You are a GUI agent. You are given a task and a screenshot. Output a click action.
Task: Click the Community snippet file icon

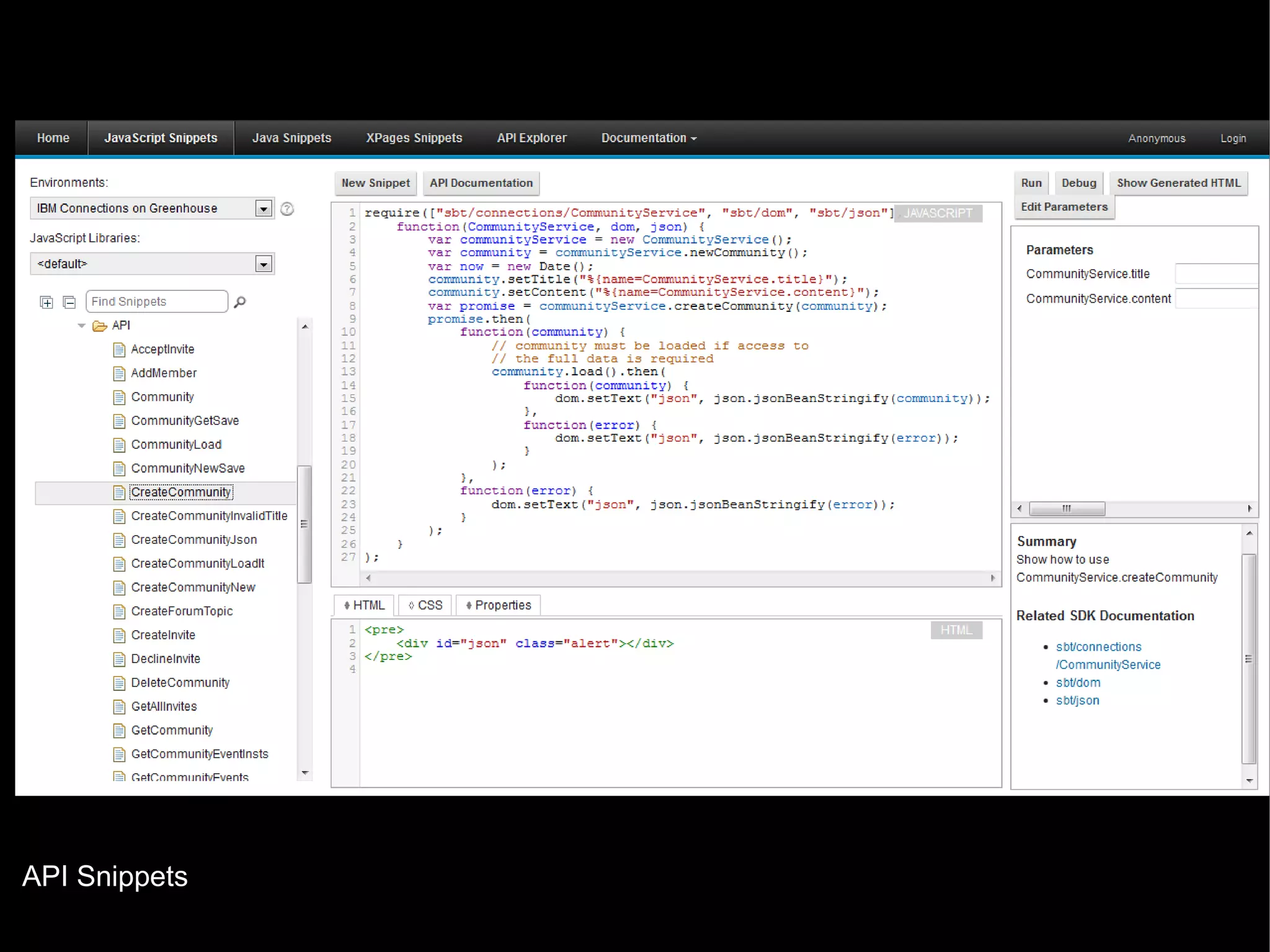point(120,398)
